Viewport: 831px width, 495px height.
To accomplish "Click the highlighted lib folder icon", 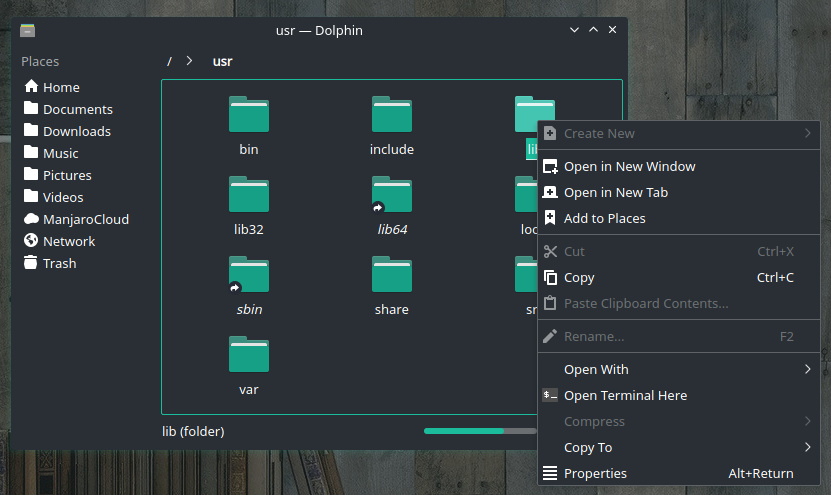I will pyautogui.click(x=535, y=114).
